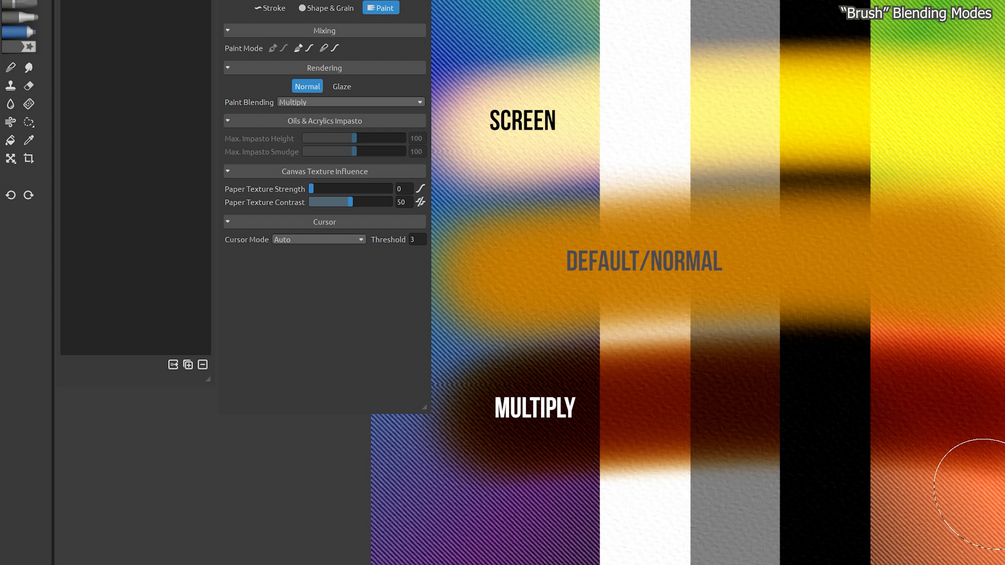Image resolution: width=1005 pixels, height=565 pixels.
Task: Select the Transform arrows tool
Action: pyautogui.click(x=10, y=158)
